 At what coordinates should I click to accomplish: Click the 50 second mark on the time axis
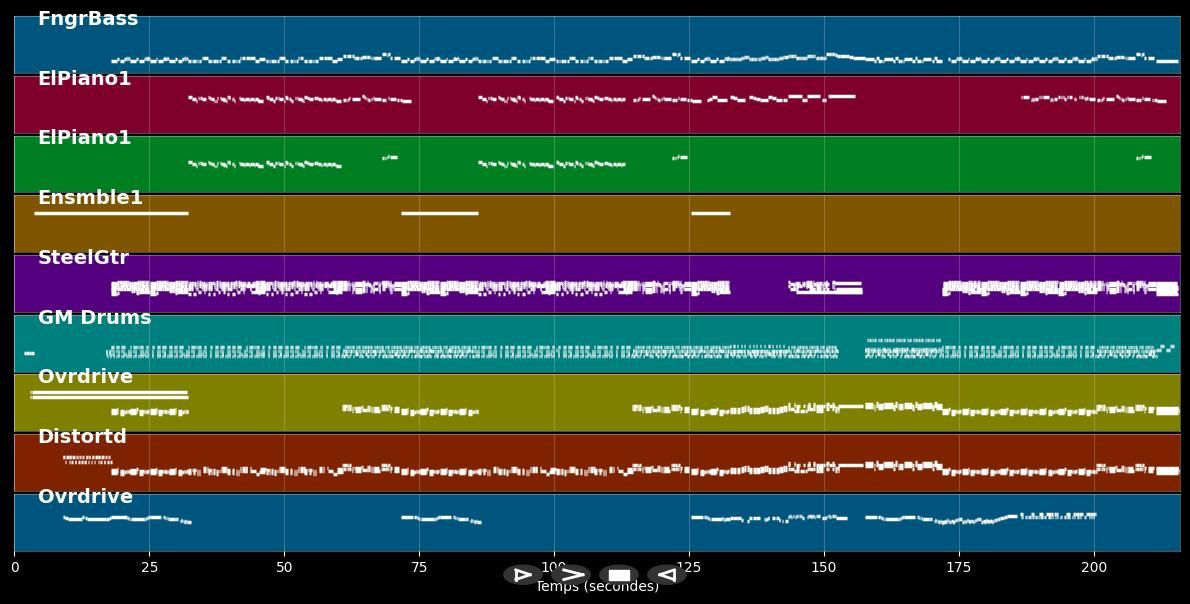284,567
